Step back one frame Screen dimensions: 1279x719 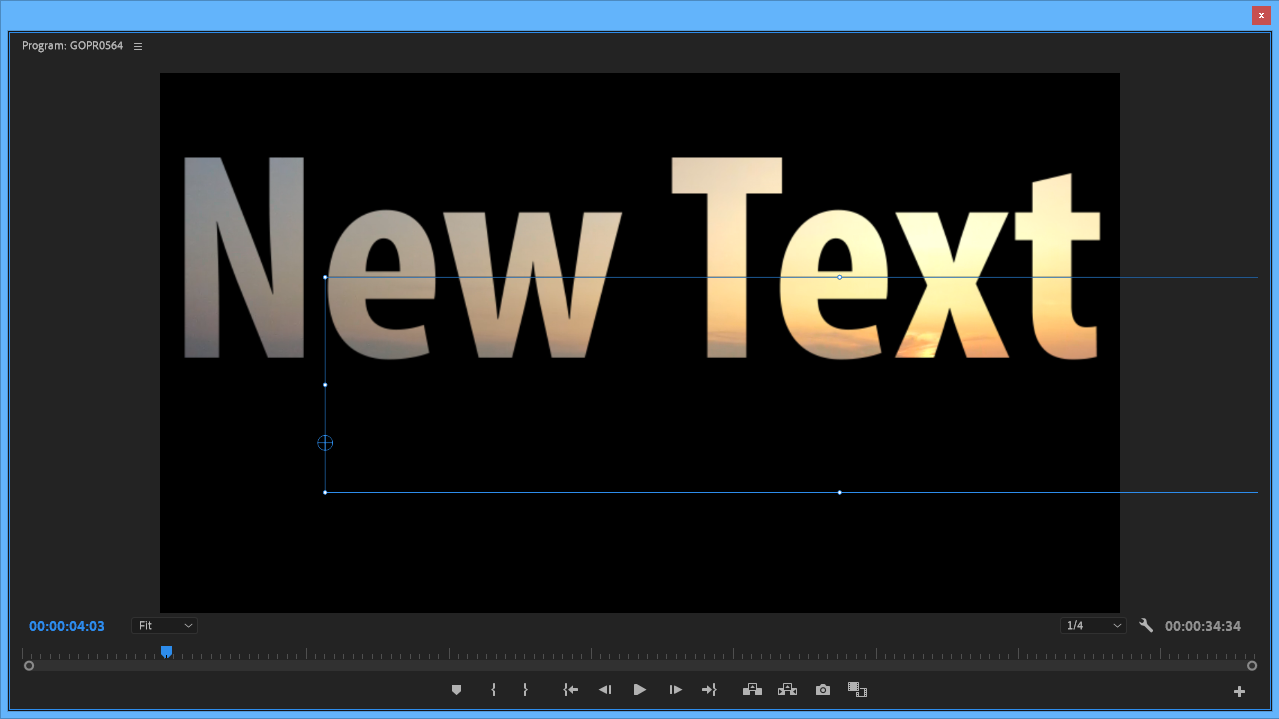click(604, 690)
